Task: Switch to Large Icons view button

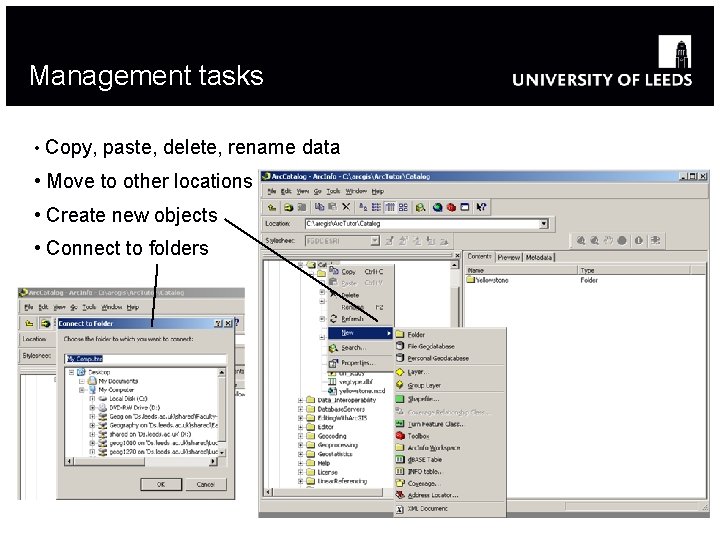Action: (x=363, y=207)
